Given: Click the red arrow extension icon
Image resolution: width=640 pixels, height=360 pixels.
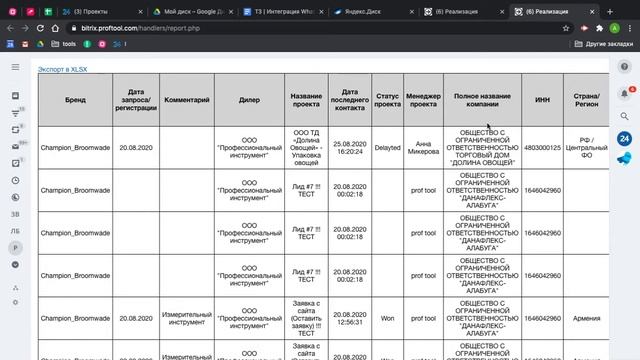Looking at the screenshot, I should 584,28.
